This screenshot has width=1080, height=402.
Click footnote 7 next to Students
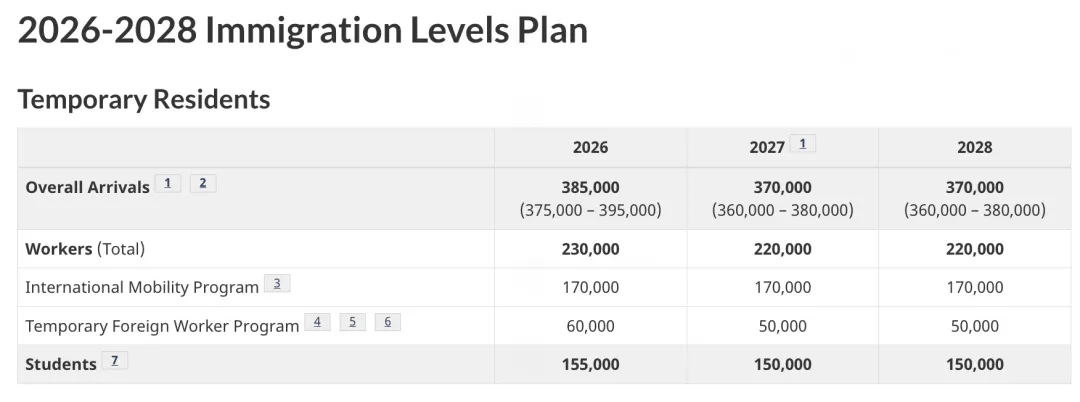tap(114, 361)
